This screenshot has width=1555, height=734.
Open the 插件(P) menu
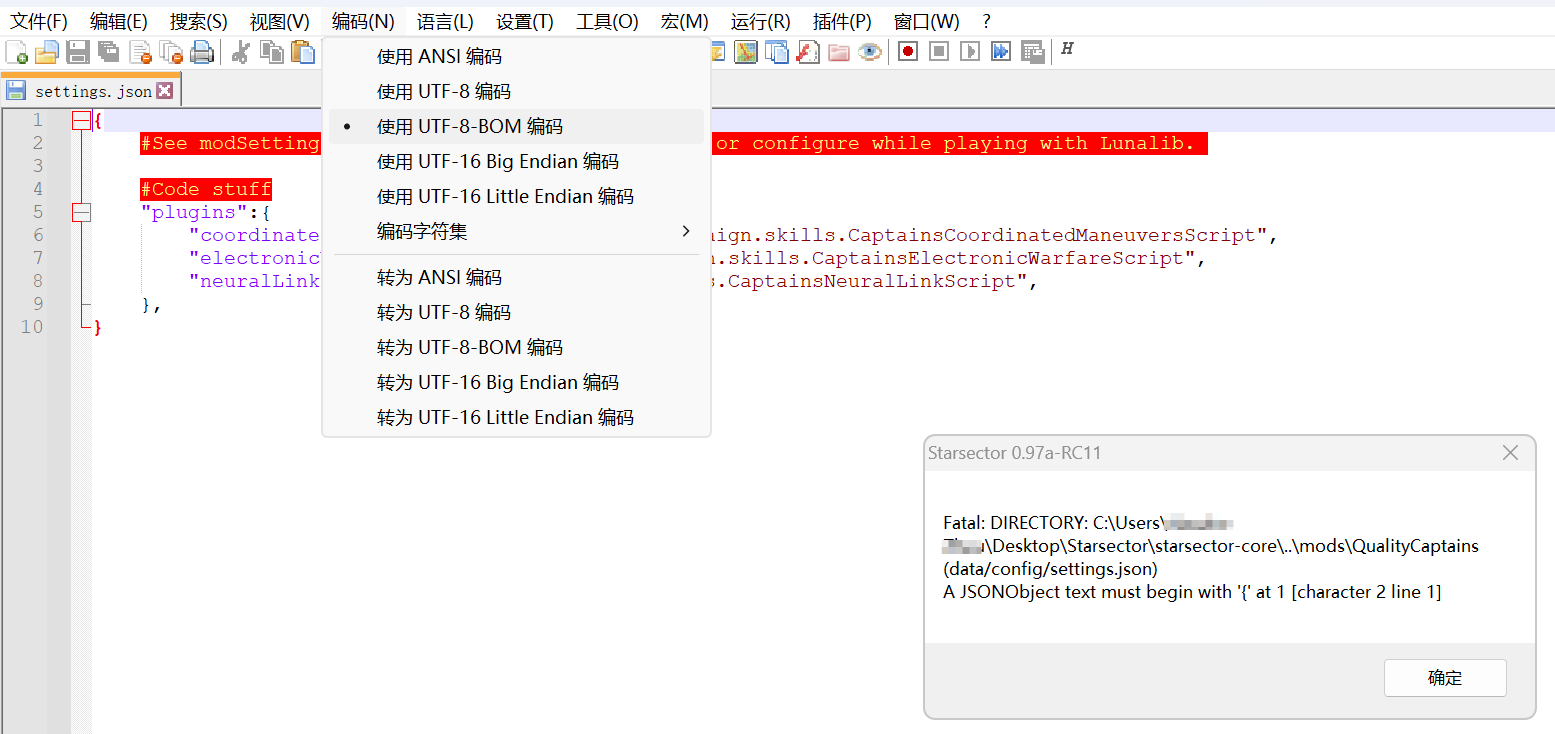click(842, 21)
